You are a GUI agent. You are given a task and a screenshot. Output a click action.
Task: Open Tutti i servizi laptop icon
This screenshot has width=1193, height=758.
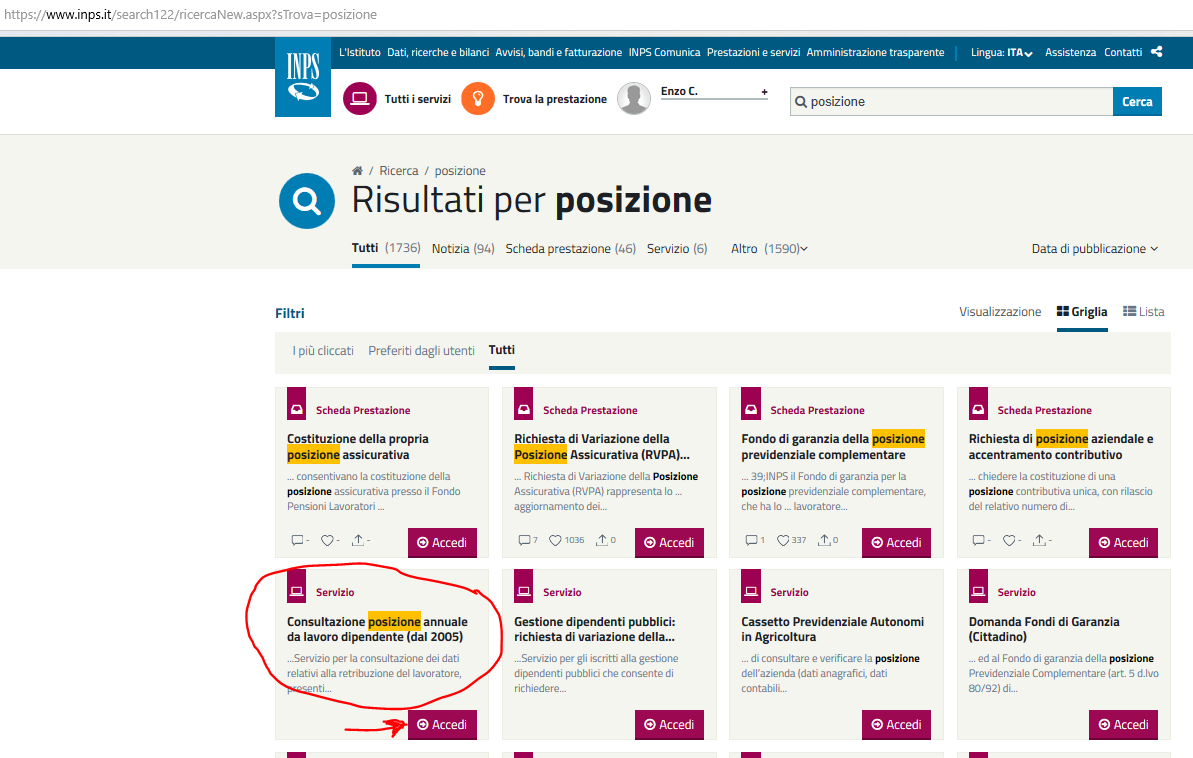(x=360, y=99)
